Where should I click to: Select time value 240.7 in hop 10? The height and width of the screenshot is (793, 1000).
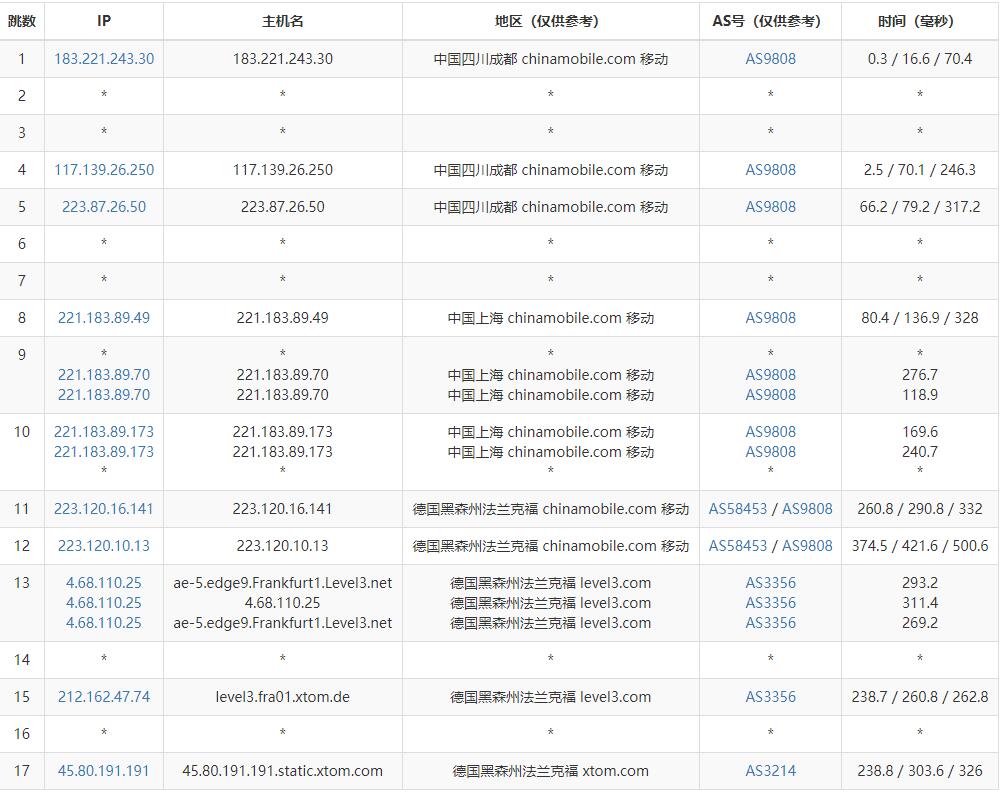coord(920,452)
